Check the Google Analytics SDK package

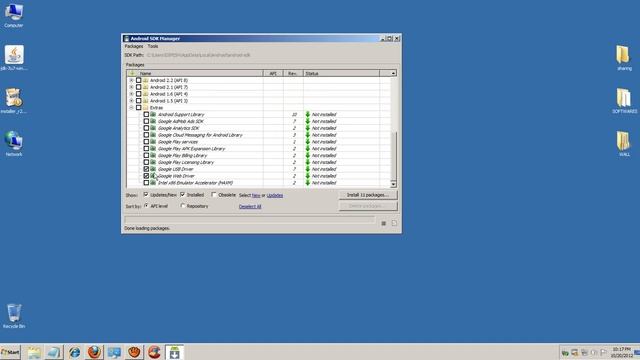pyautogui.click(x=146, y=128)
